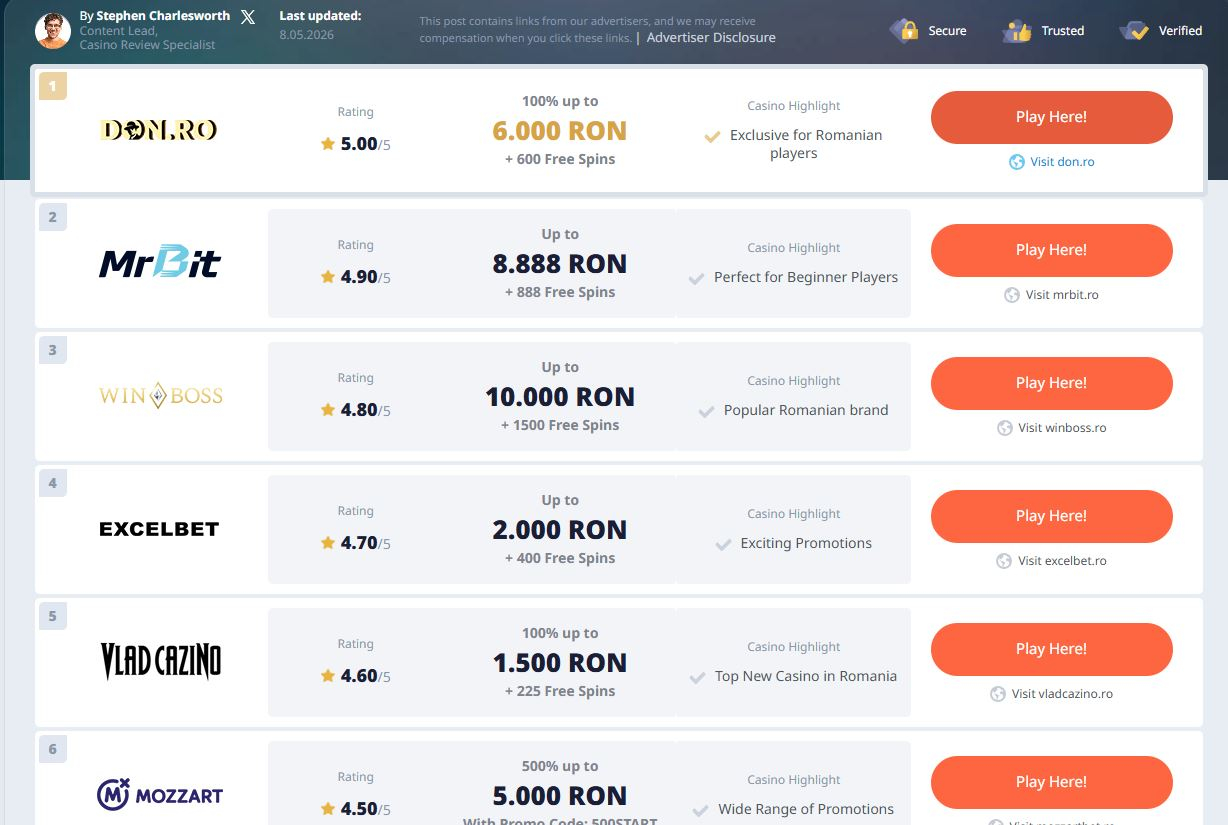The image size is (1228, 825).
Task: Open Stephen Charlesworth's X profile icon
Action: (x=248, y=17)
